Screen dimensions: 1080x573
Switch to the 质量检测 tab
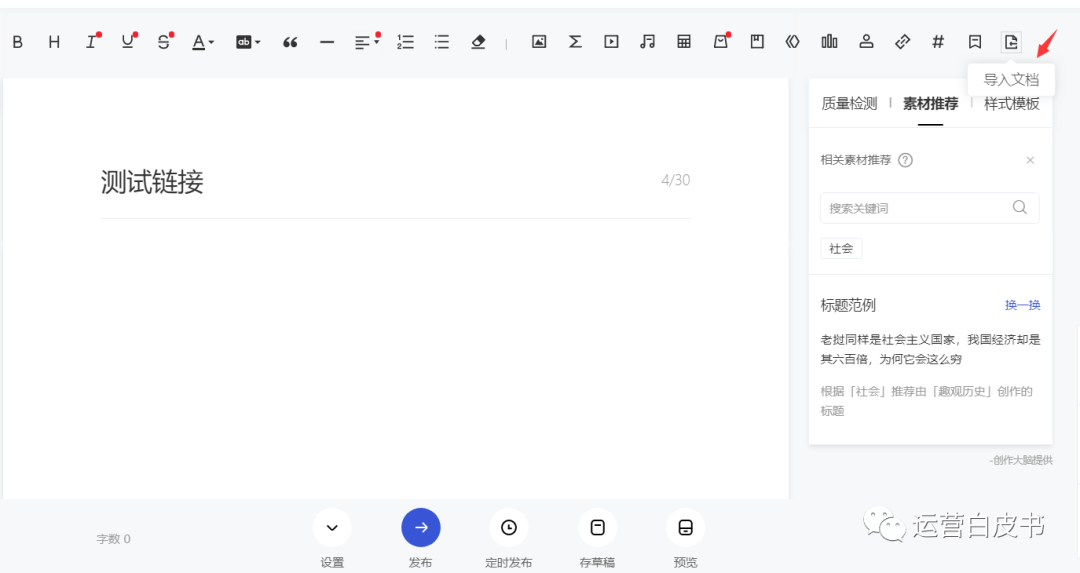click(849, 103)
